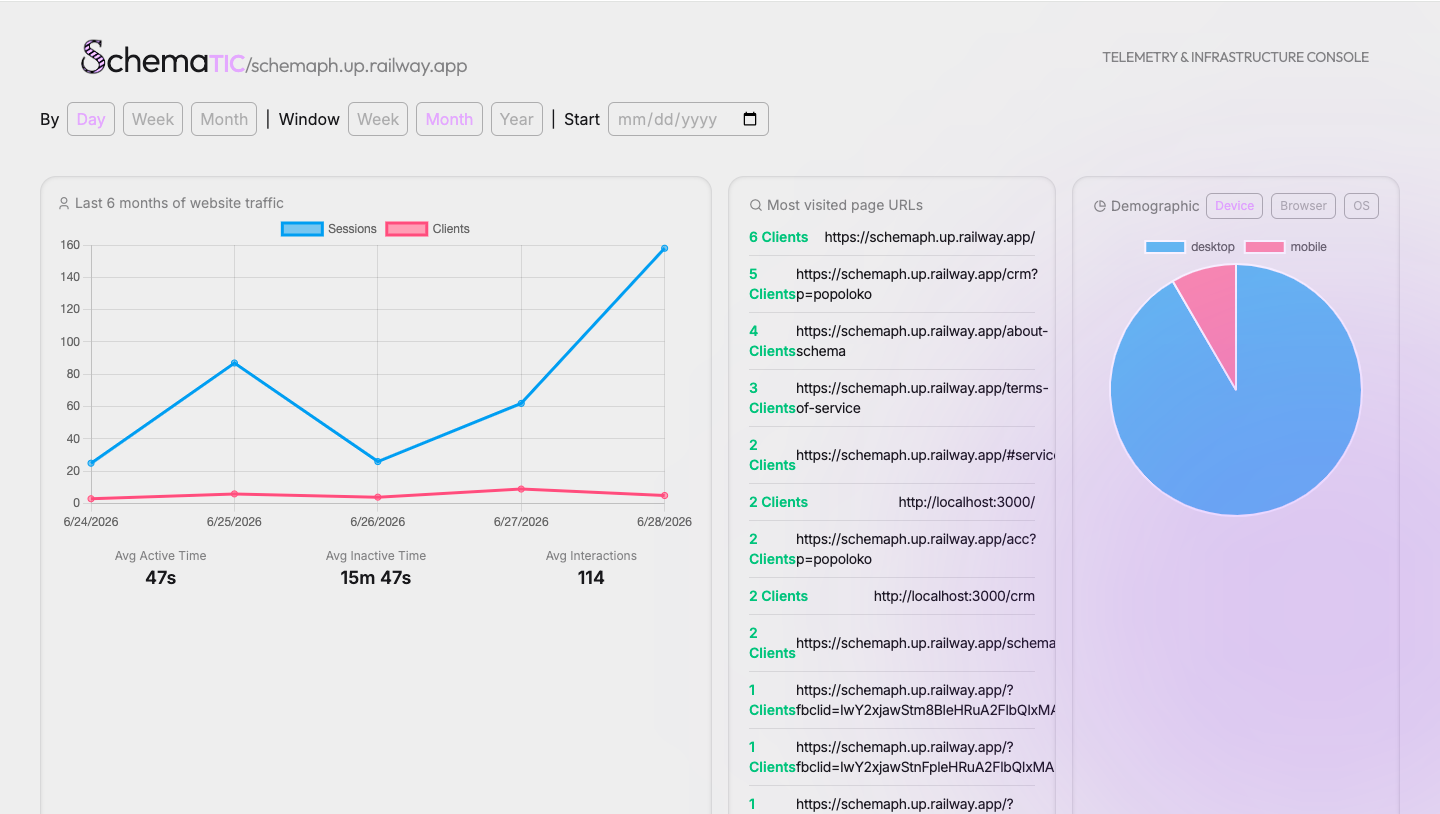
Task: Open the calendar picker icon in Start field
Action: (750, 119)
